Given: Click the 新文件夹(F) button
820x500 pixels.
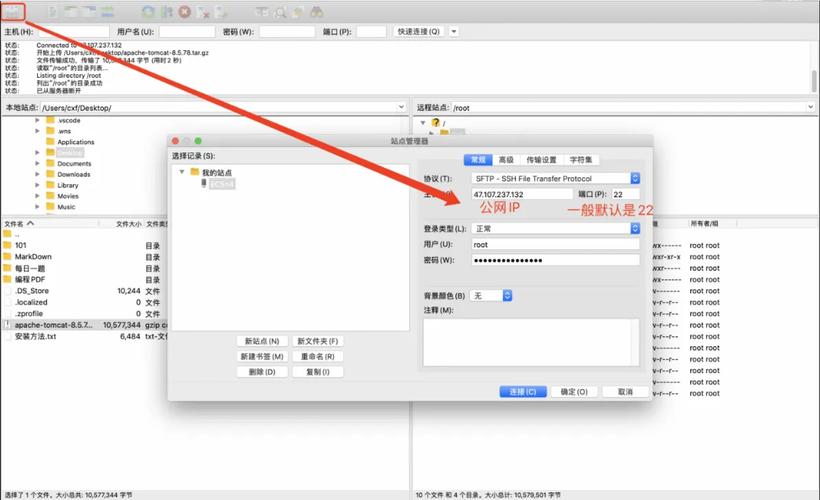Looking at the screenshot, I should (317, 341).
